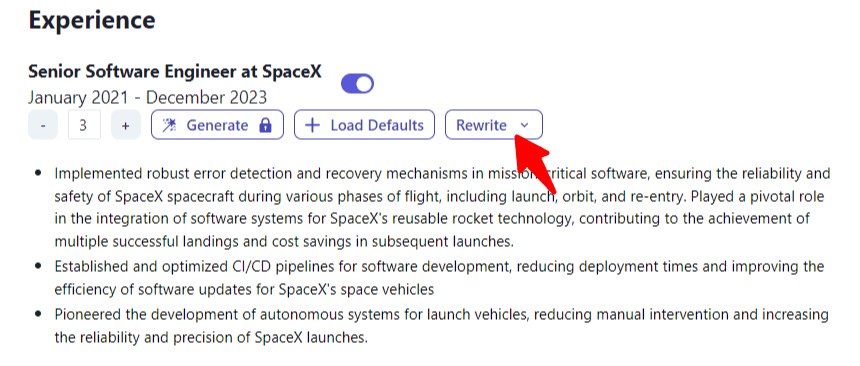Toggle off the SpaceX experience switch

coord(358,84)
